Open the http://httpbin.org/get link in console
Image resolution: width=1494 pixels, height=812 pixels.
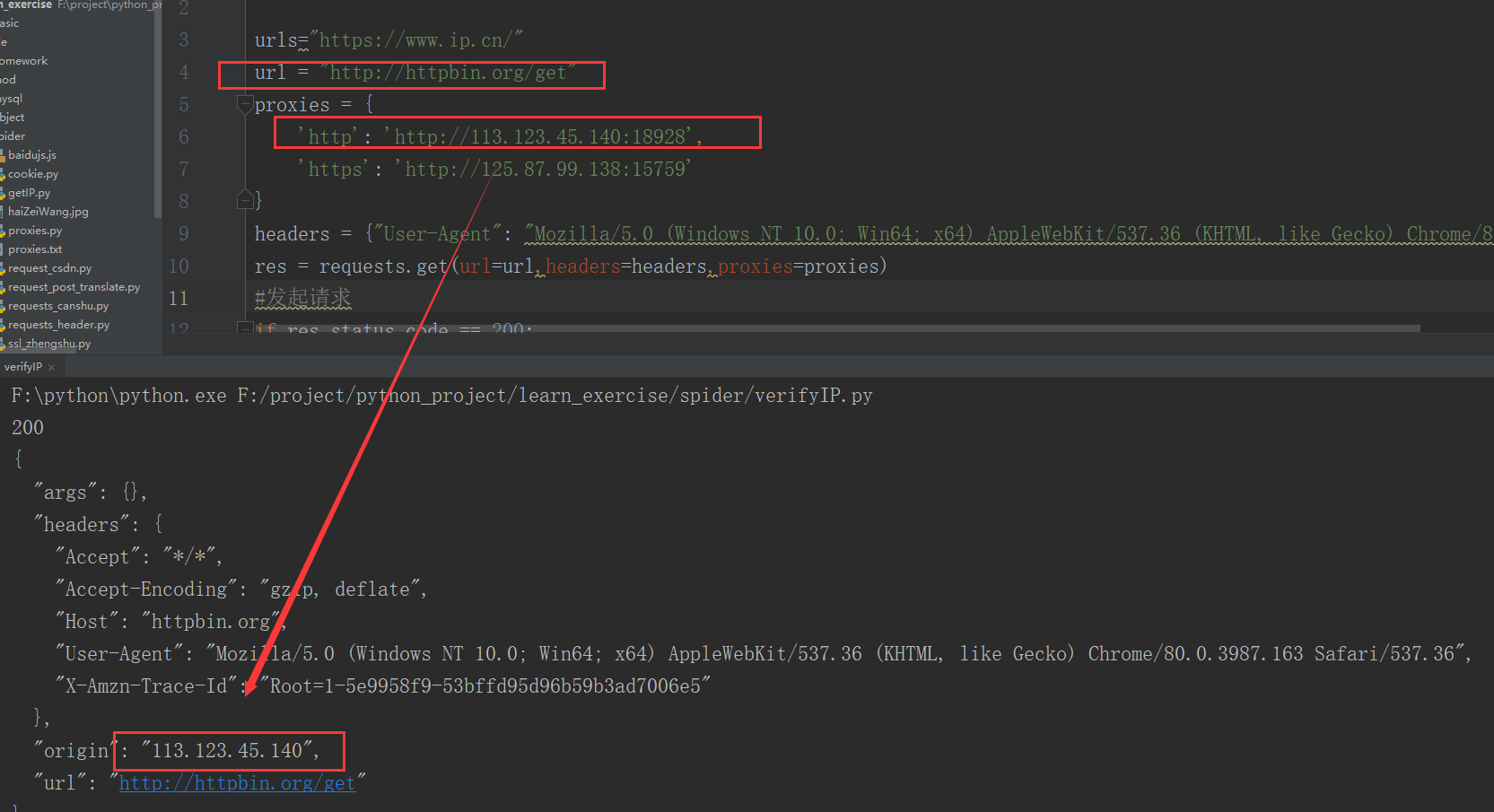[x=238, y=783]
